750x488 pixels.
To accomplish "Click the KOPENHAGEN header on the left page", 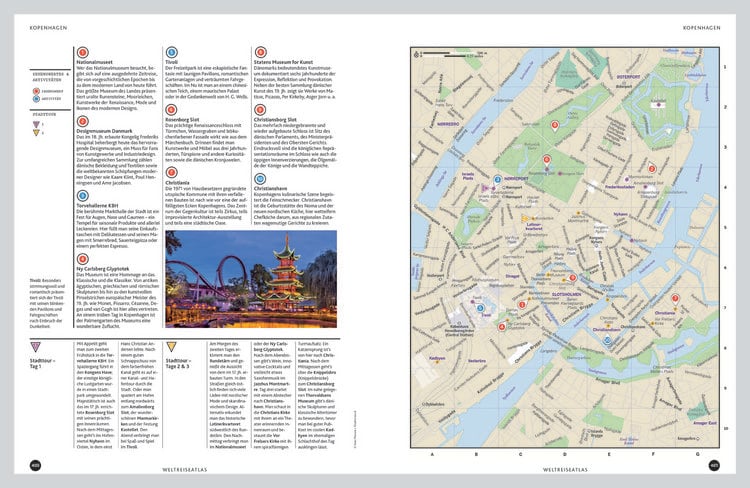I will pos(48,28).
